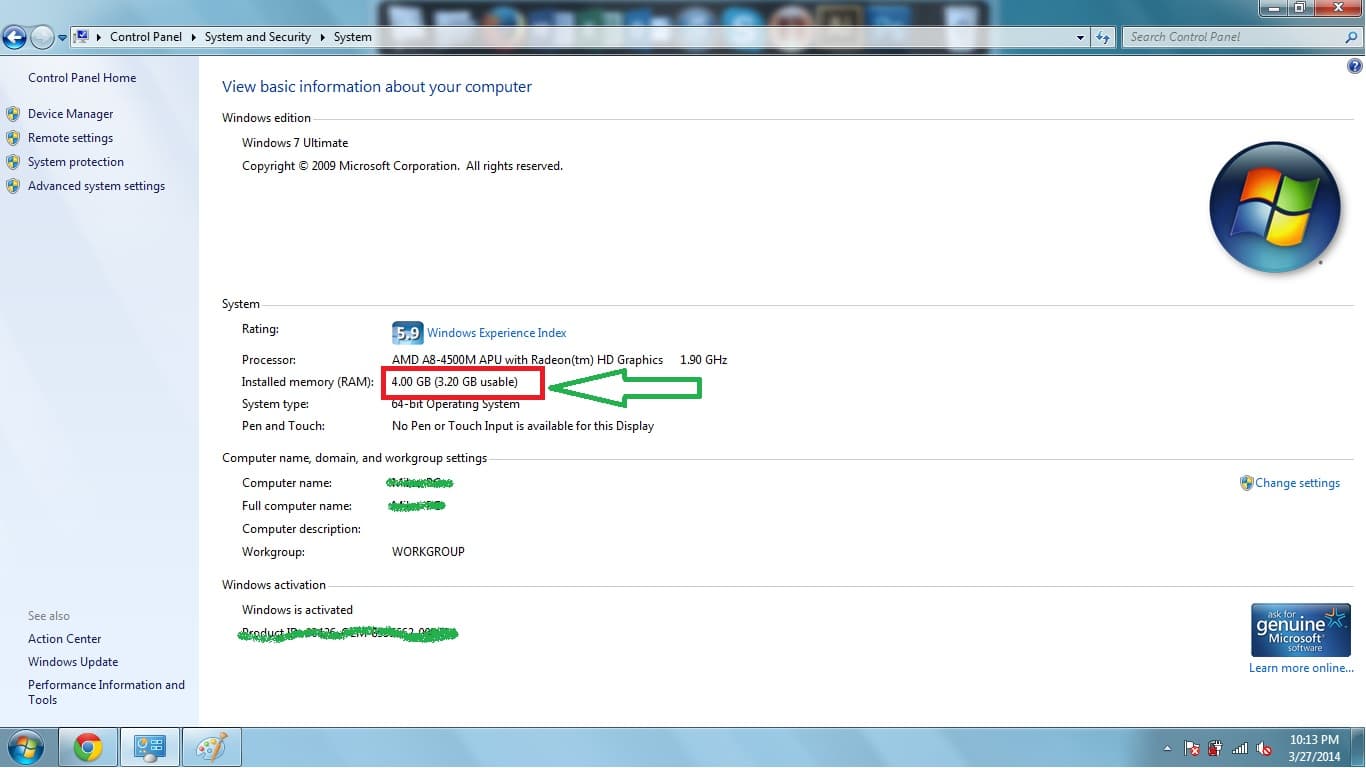Click the '64-bit Operating System' value

(456, 404)
